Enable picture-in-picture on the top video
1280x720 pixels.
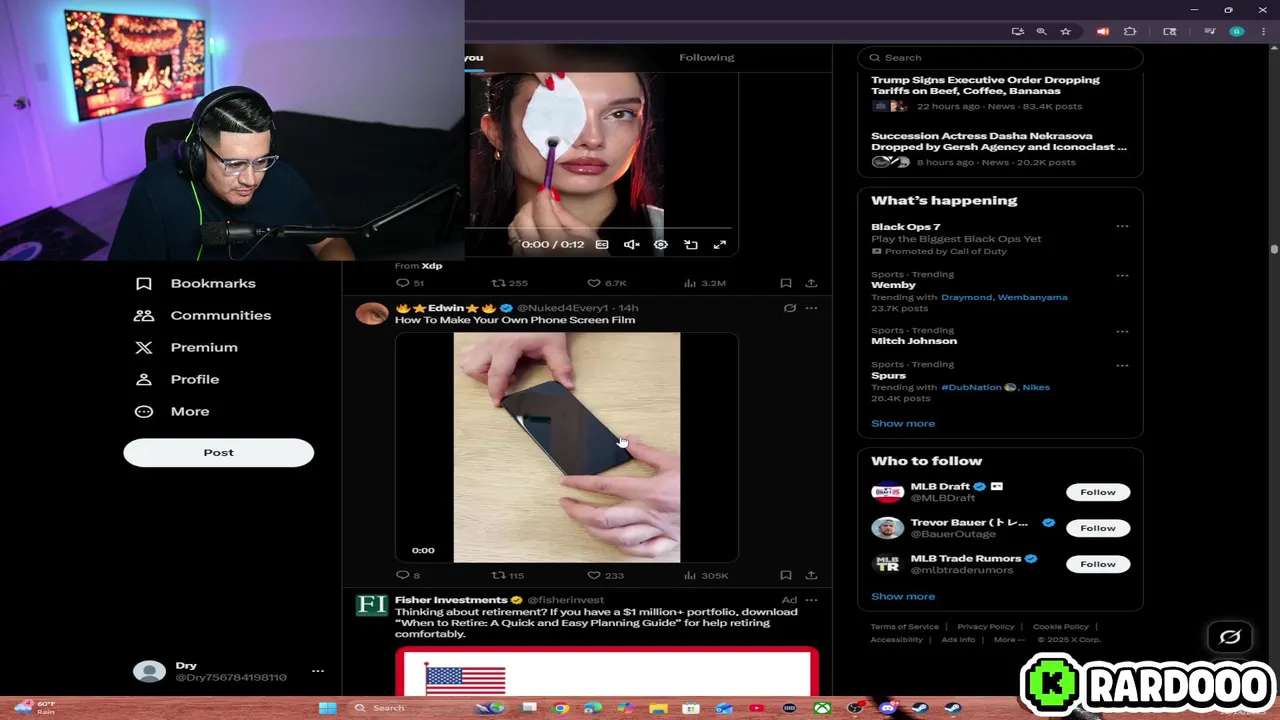(690, 244)
